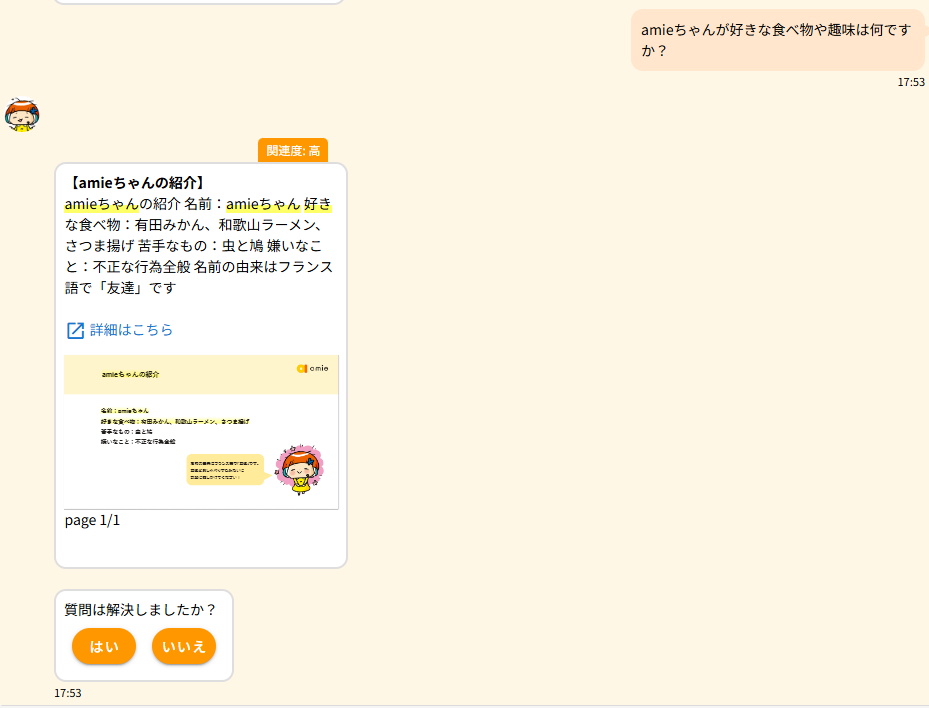Click the 【amieちゃんの紹介】 card heading
This screenshot has height=708, width=929.
137,183
